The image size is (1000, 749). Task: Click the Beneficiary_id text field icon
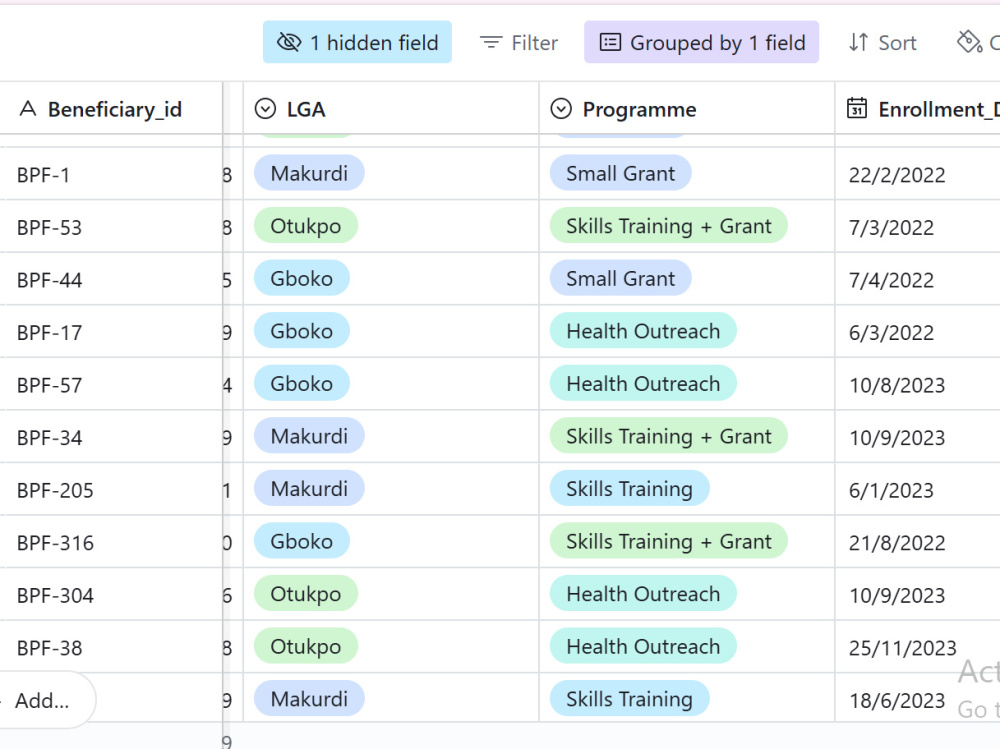(x=27, y=108)
